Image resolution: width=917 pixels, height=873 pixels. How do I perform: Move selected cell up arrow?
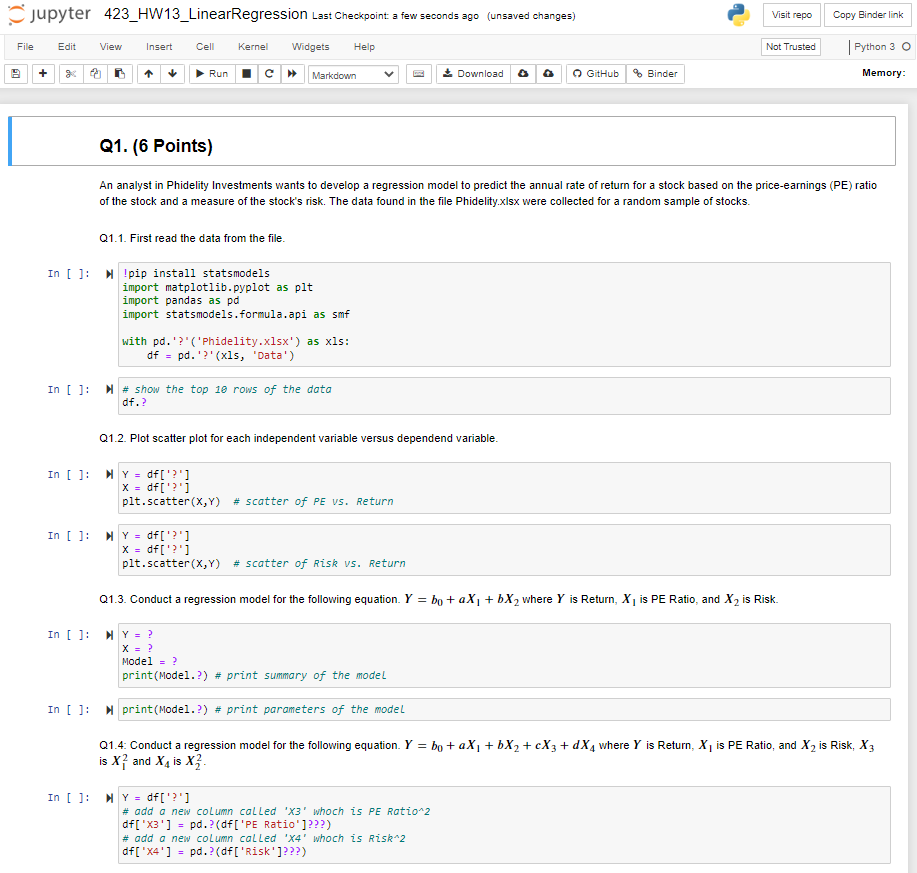coord(149,74)
